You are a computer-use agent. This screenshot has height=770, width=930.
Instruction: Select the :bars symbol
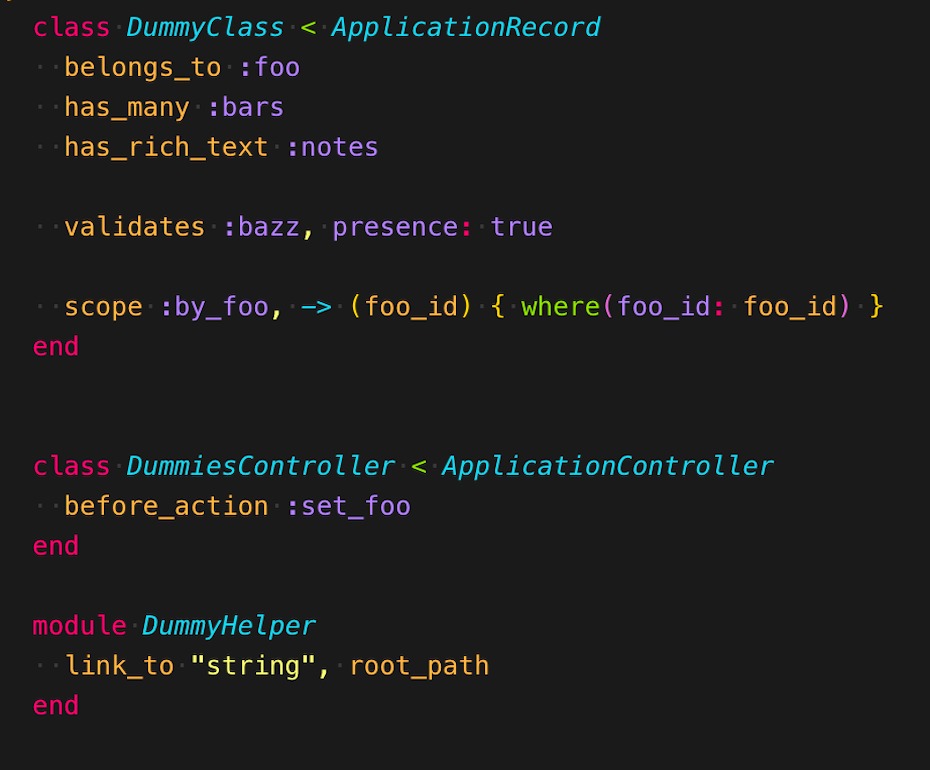[246, 107]
